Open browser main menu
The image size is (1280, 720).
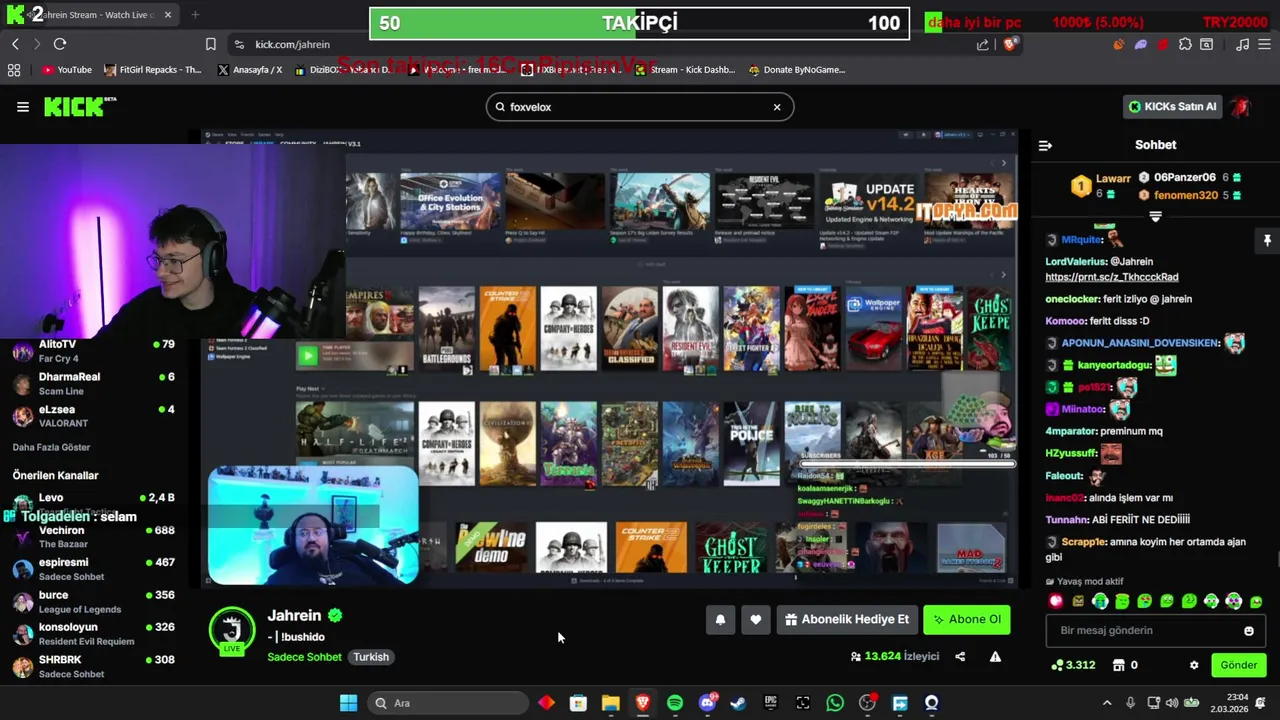point(1265,44)
